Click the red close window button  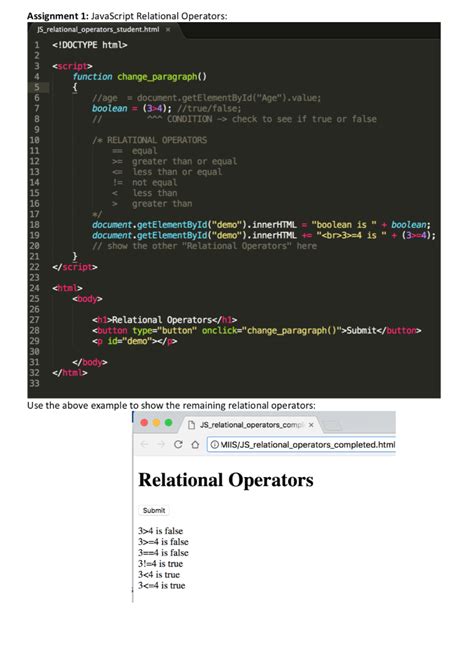point(144,422)
